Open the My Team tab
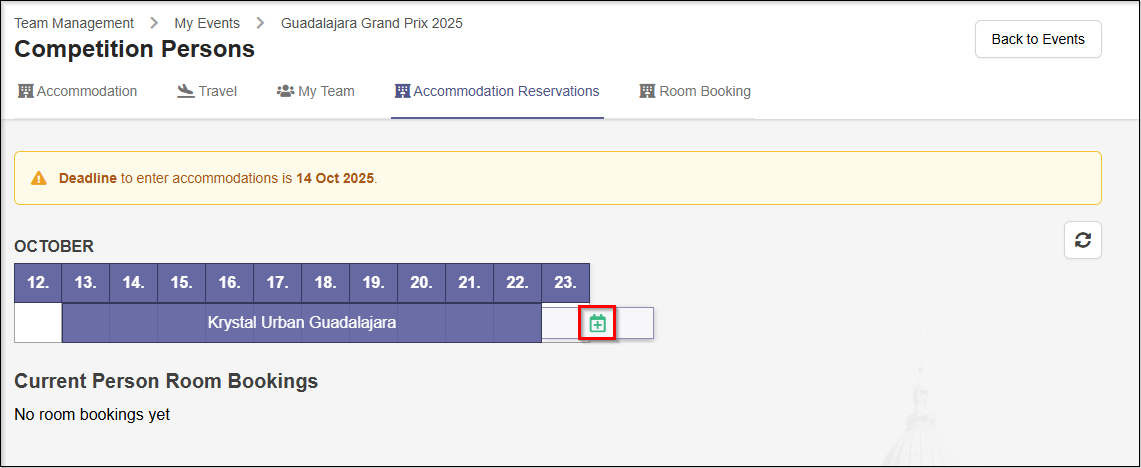1141x468 pixels. pyautogui.click(x=325, y=91)
